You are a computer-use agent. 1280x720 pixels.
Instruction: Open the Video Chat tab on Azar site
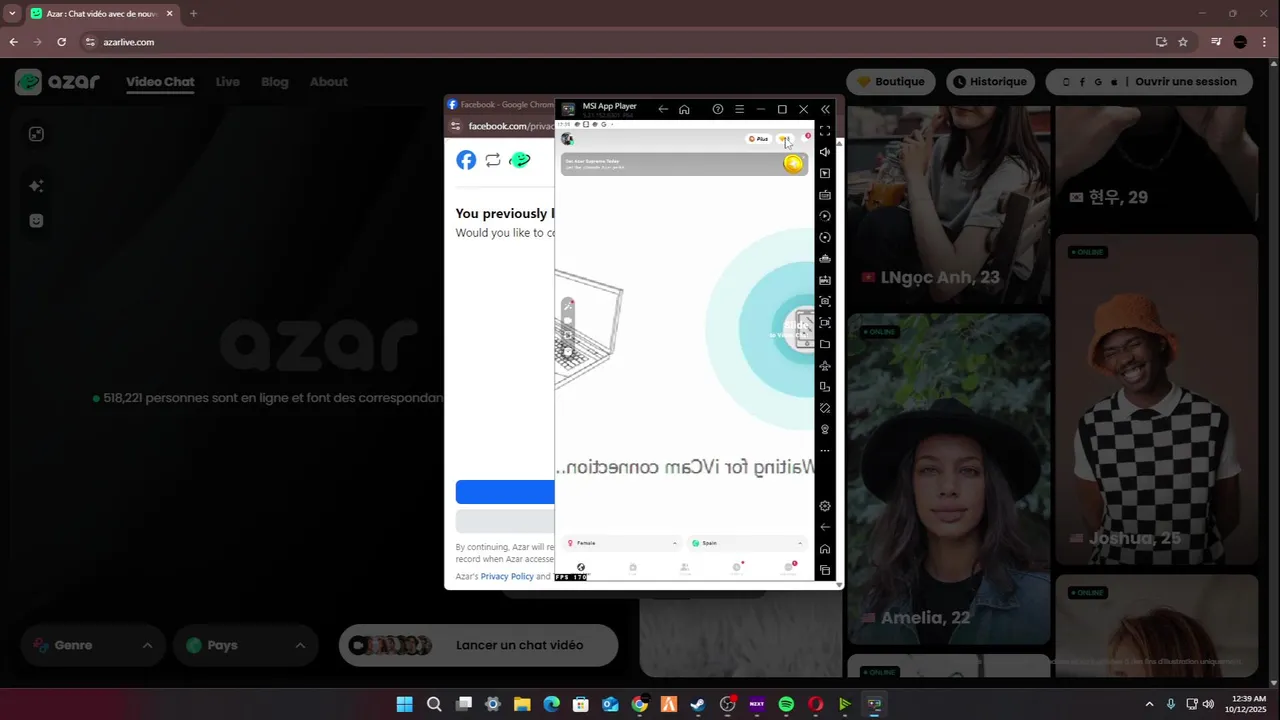[160, 82]
